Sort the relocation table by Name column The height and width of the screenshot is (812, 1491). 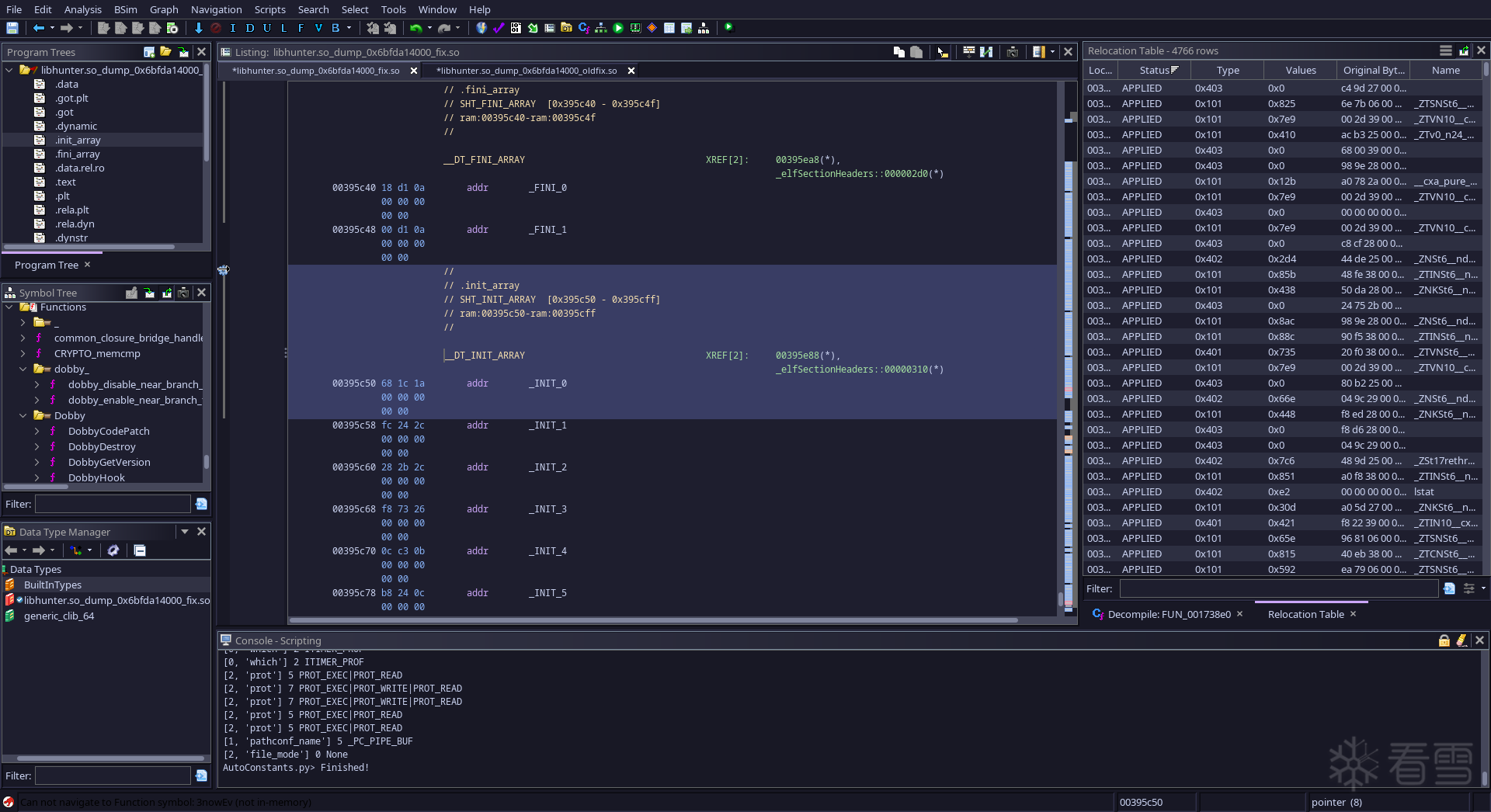pos(1445,70)
